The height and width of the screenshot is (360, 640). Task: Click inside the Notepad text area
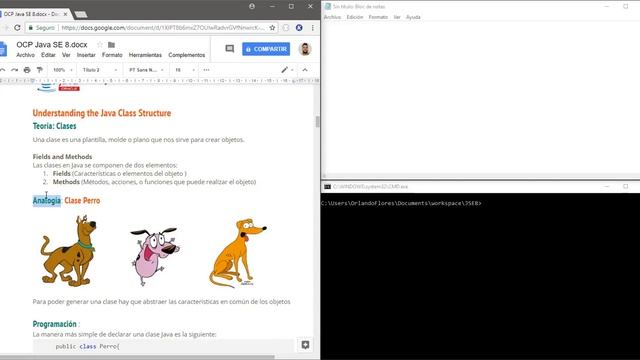(480, 98)
